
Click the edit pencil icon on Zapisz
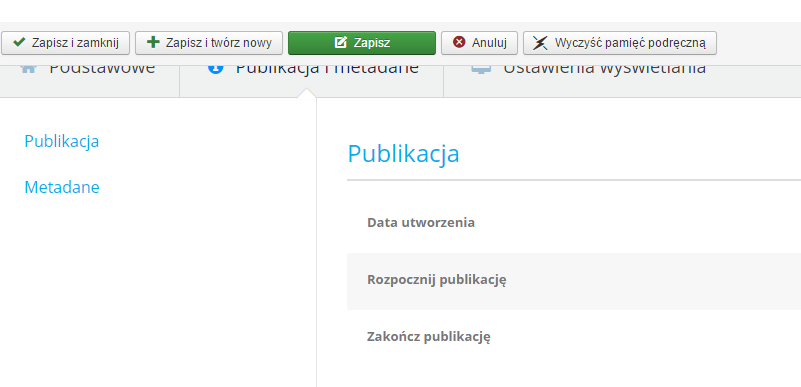click(x=341, y=42)
